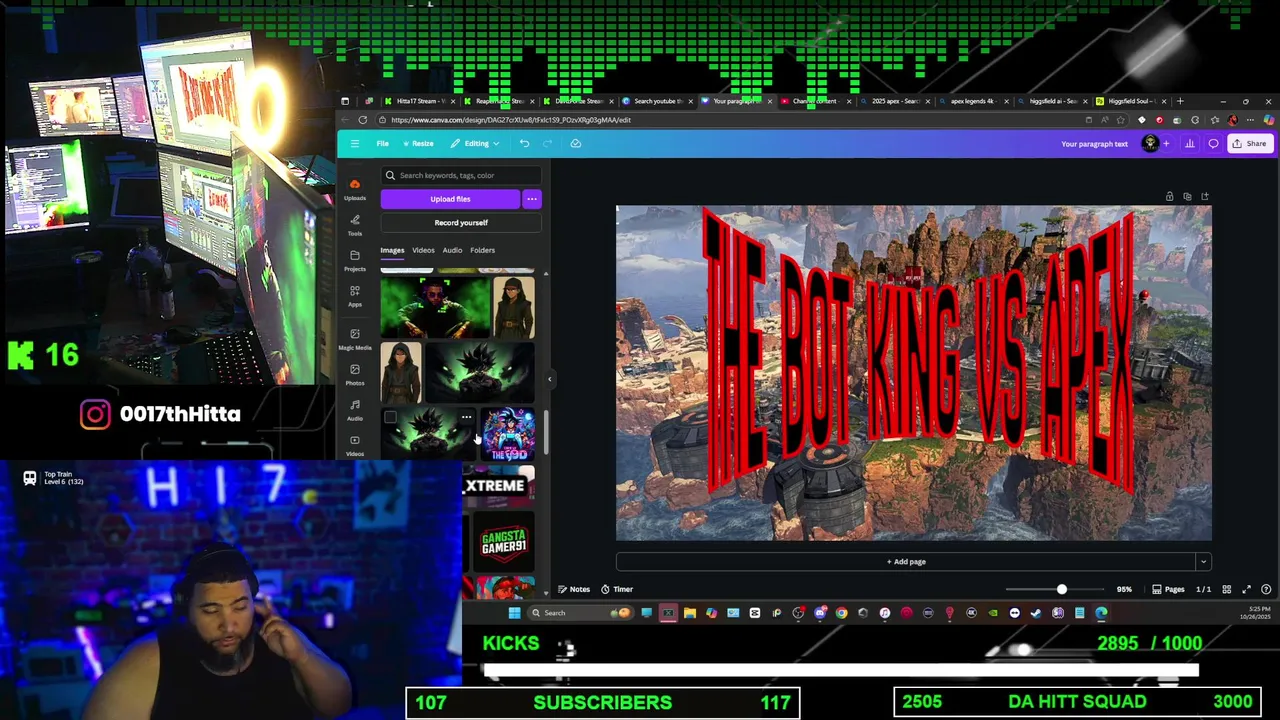Viewport: 1280px width, 720px height.
Task: Select the green hooded gamer thumbnail
Action: click(436, 308)
